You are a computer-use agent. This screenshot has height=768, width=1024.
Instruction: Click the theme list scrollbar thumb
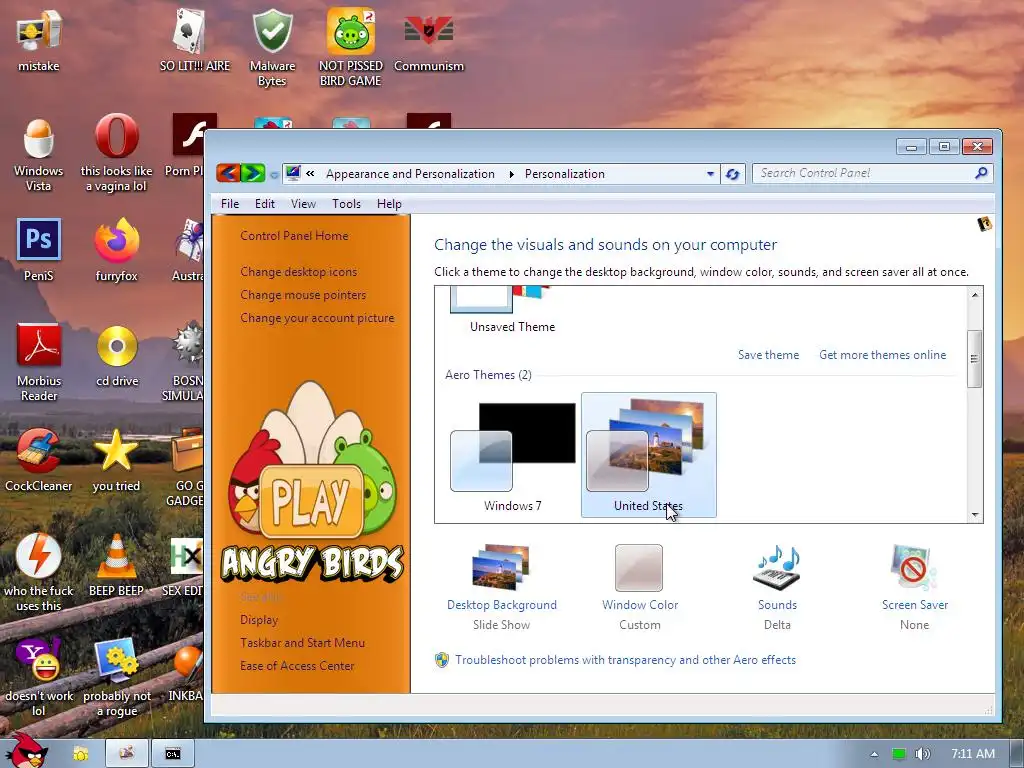(974, 359)
